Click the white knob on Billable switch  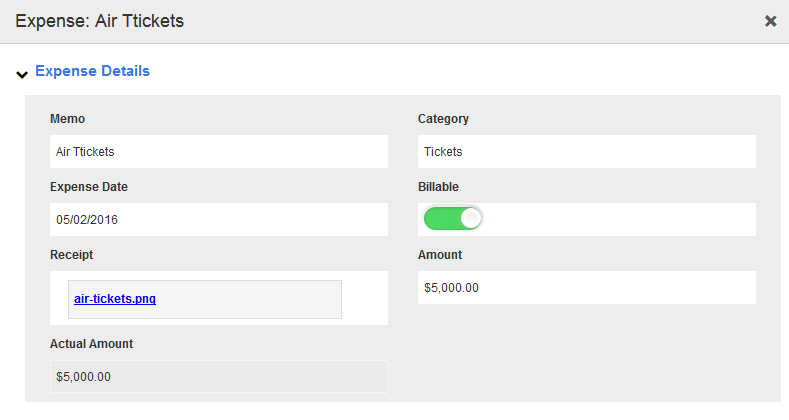pos(471,219)
